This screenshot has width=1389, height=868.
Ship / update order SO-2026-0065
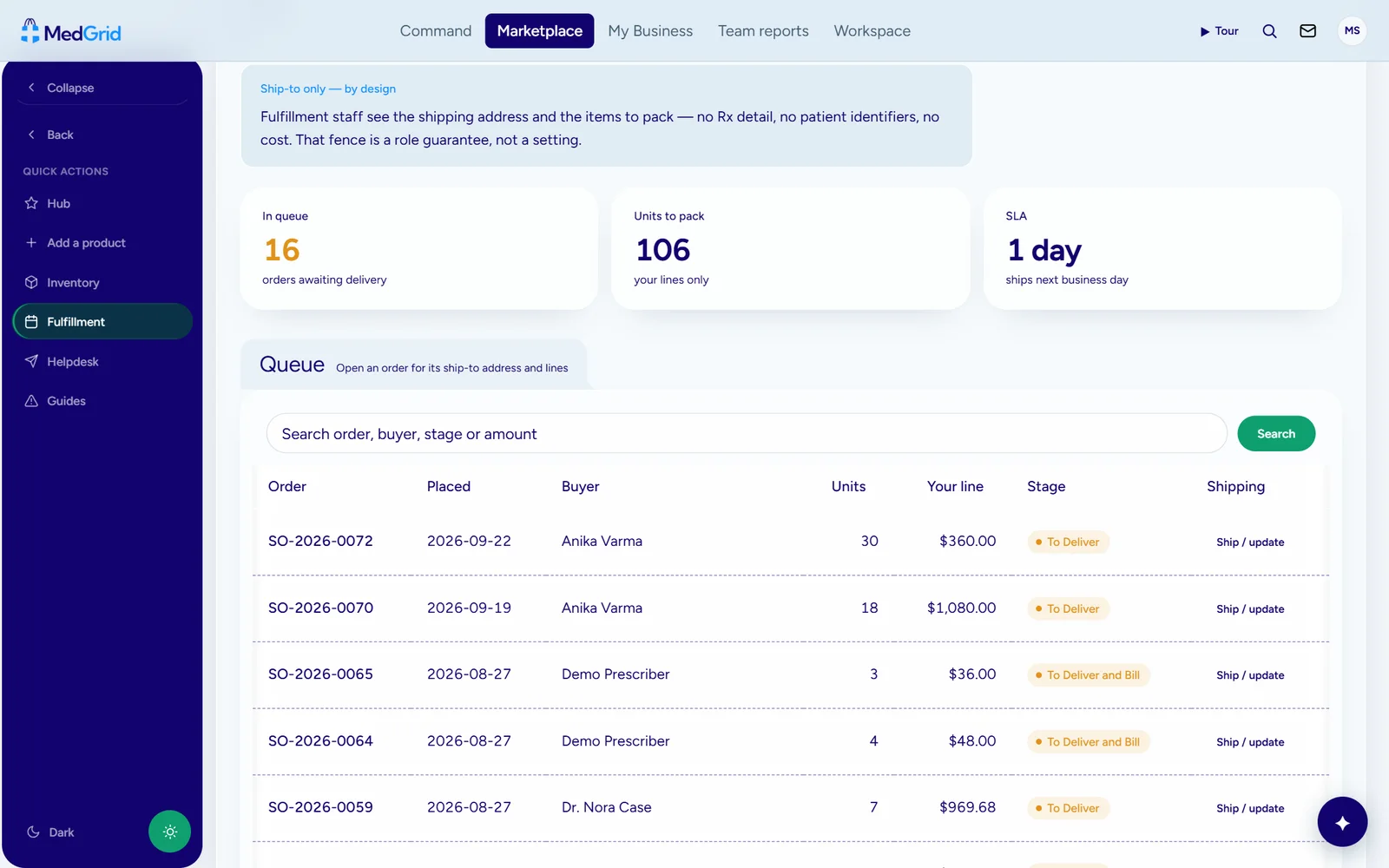(1250, 675)
